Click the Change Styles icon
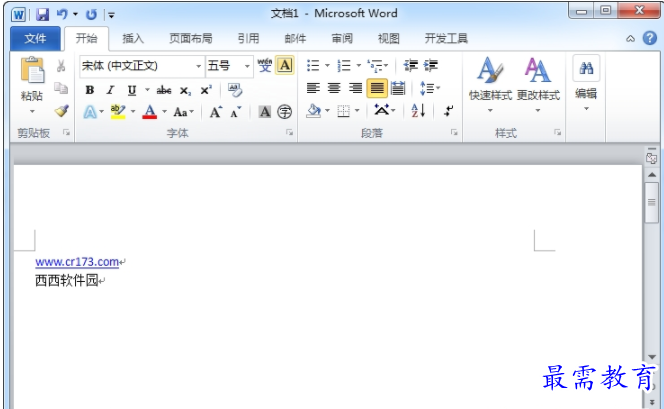This screenshot has width=664, height=409. 537,70
